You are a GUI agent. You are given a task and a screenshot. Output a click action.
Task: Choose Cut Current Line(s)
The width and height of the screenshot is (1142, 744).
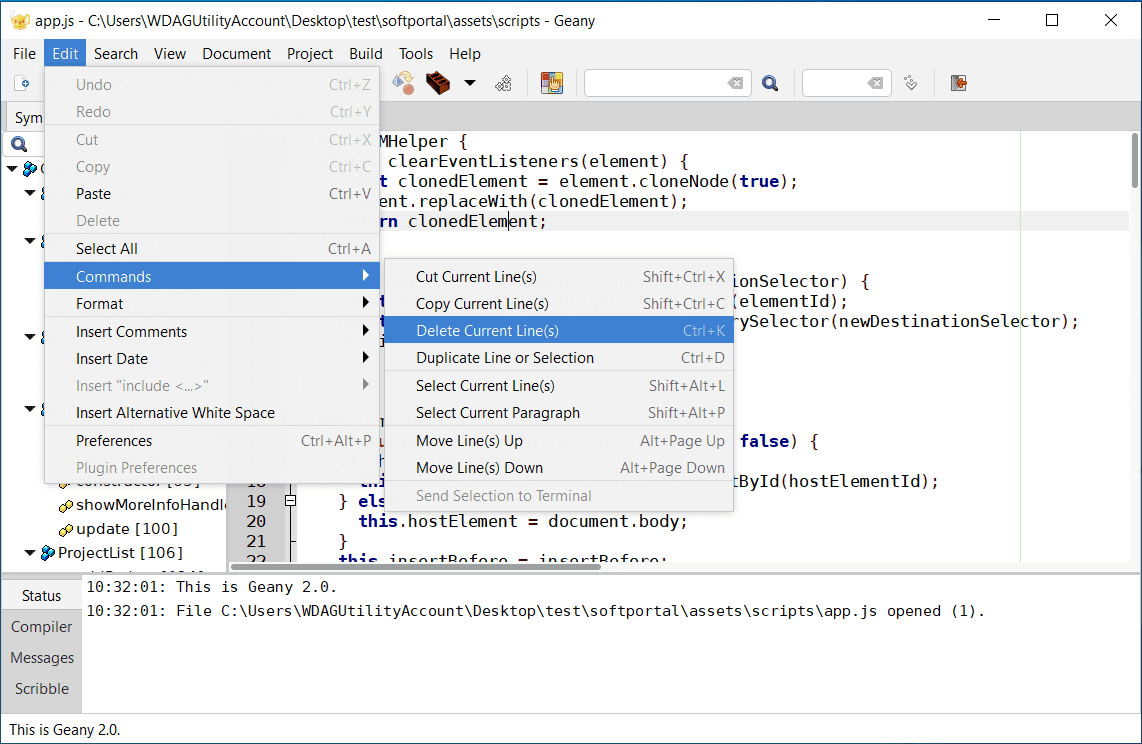[x=559, y=277]
